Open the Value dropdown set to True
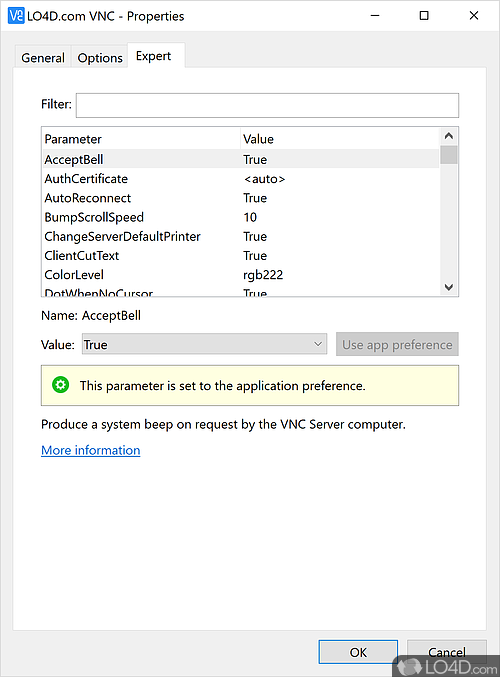The width and height of the screenshot is (500, 677). 204,344
